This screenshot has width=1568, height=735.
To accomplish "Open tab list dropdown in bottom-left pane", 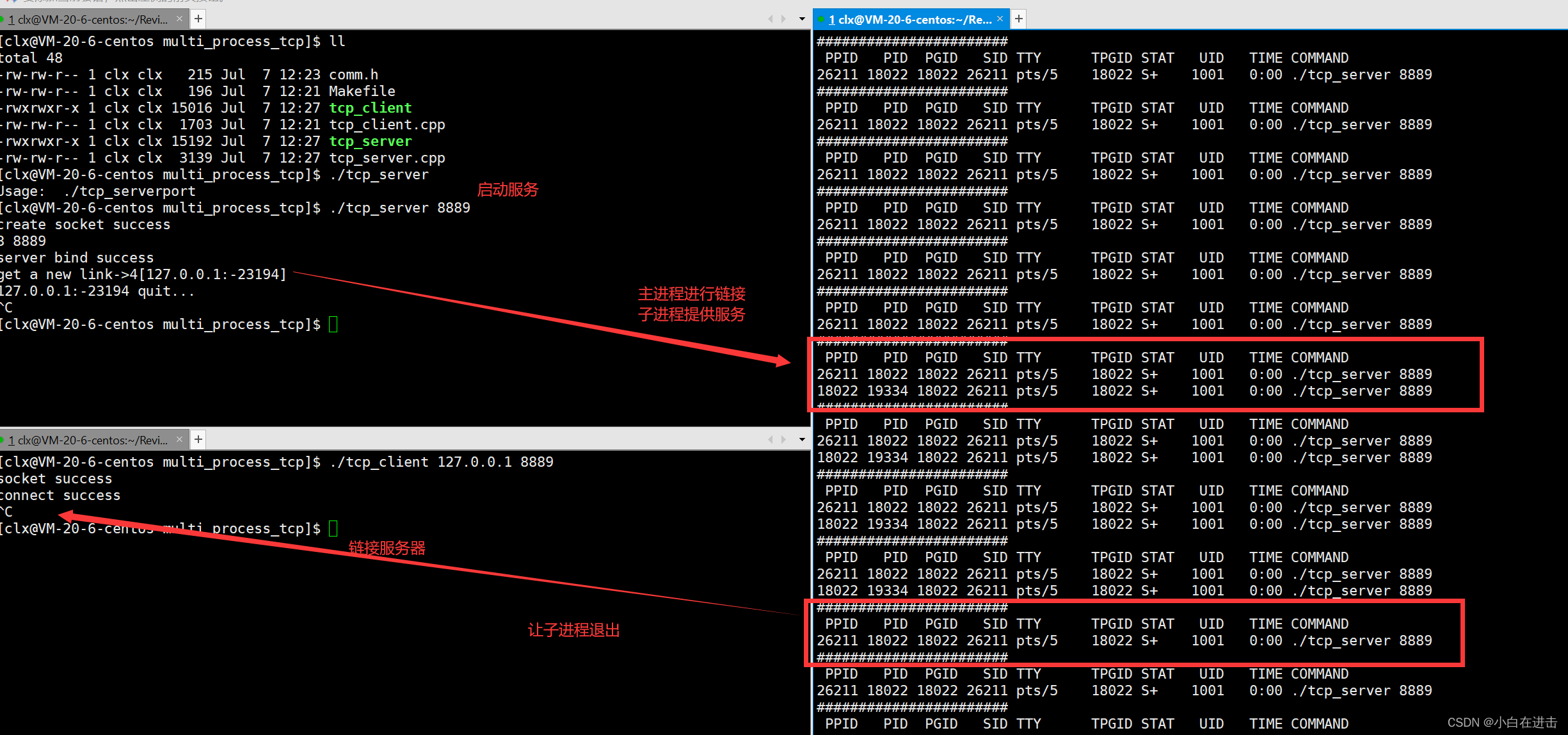I will (x=802, y=439).
